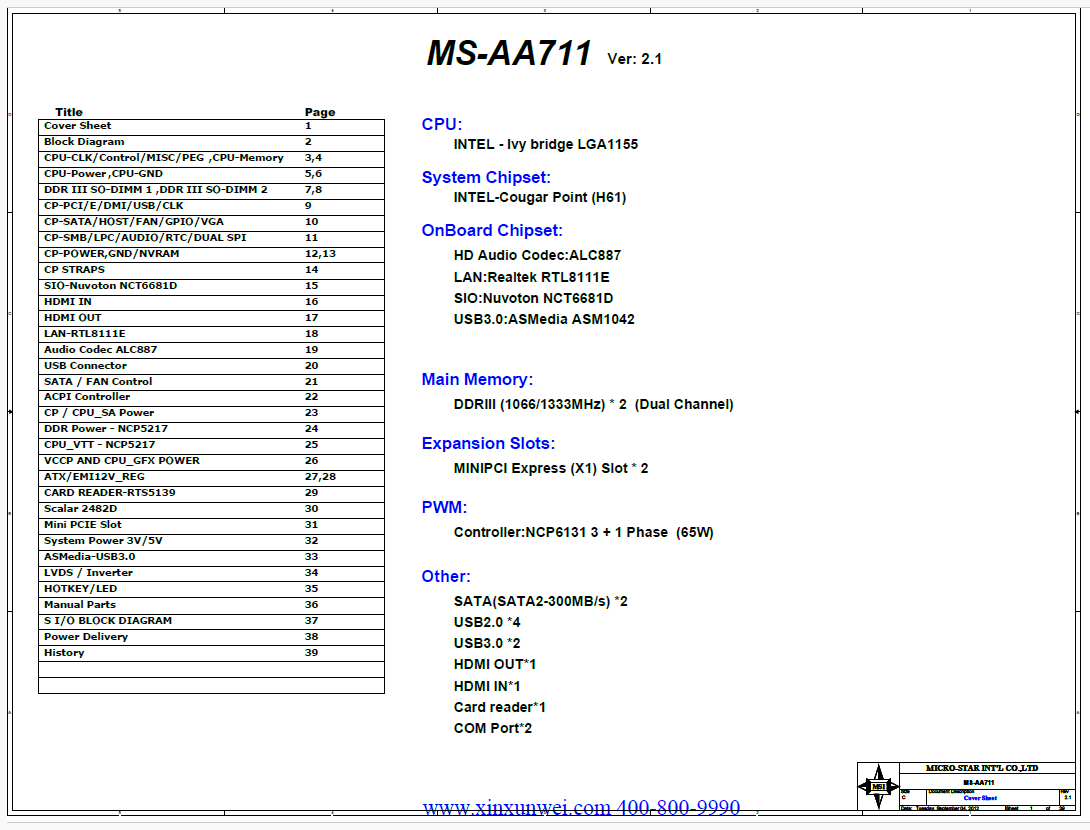The width and height of the screenshot is (1090, 830).
Task: Click 'System Power 3V/5V' row
Action: click(211, 542)
